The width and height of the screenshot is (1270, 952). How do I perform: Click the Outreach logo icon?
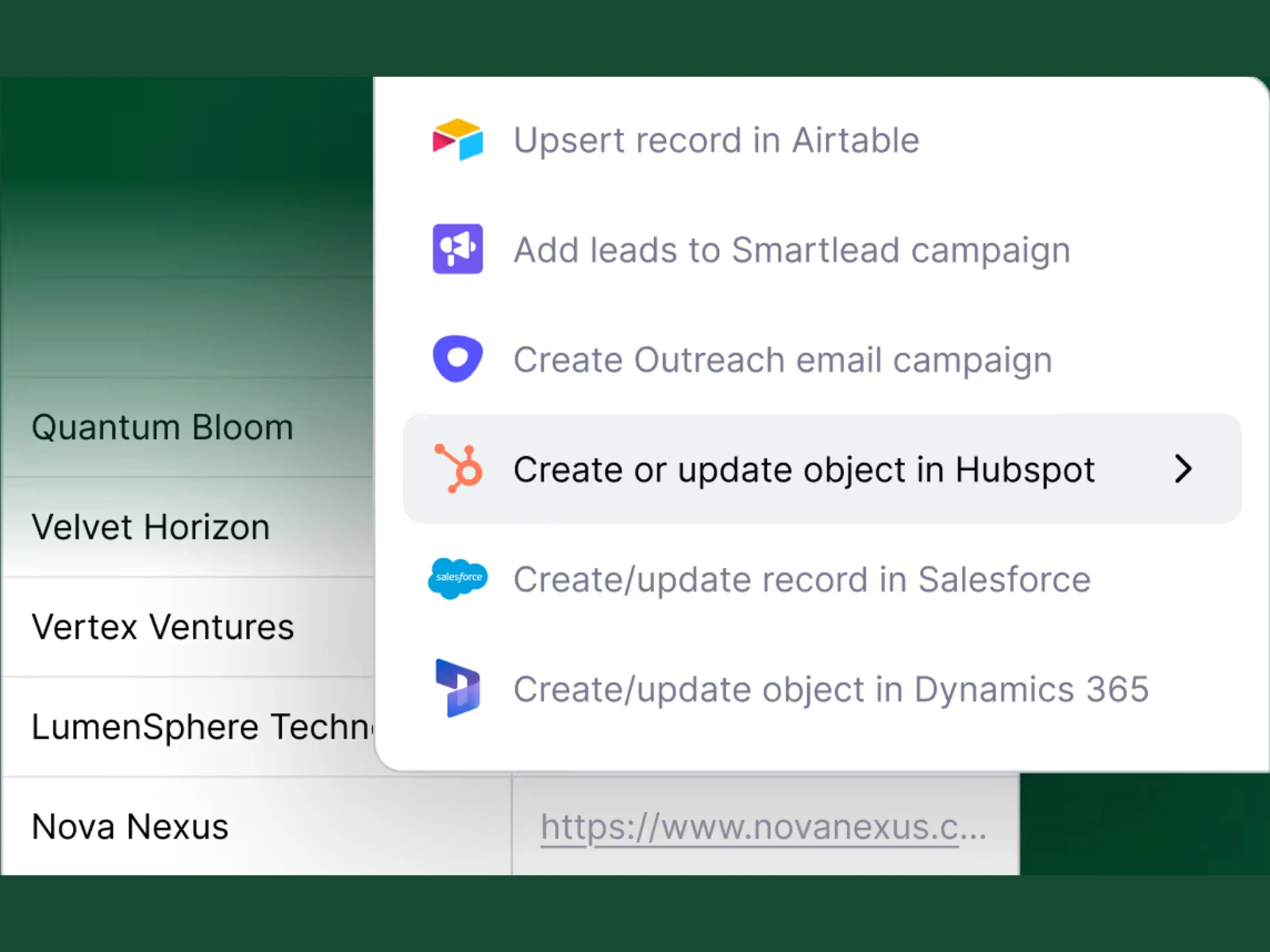coord(458,359)
